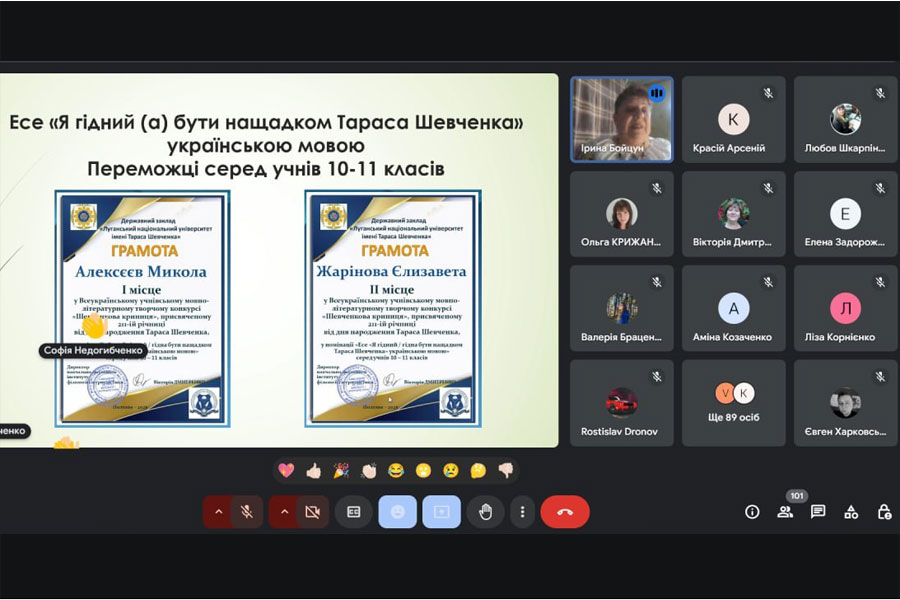Send the thumbs up reaction
Image resolution: width=900 pixels, height=600 pixels.
click(x=313, y=471)
